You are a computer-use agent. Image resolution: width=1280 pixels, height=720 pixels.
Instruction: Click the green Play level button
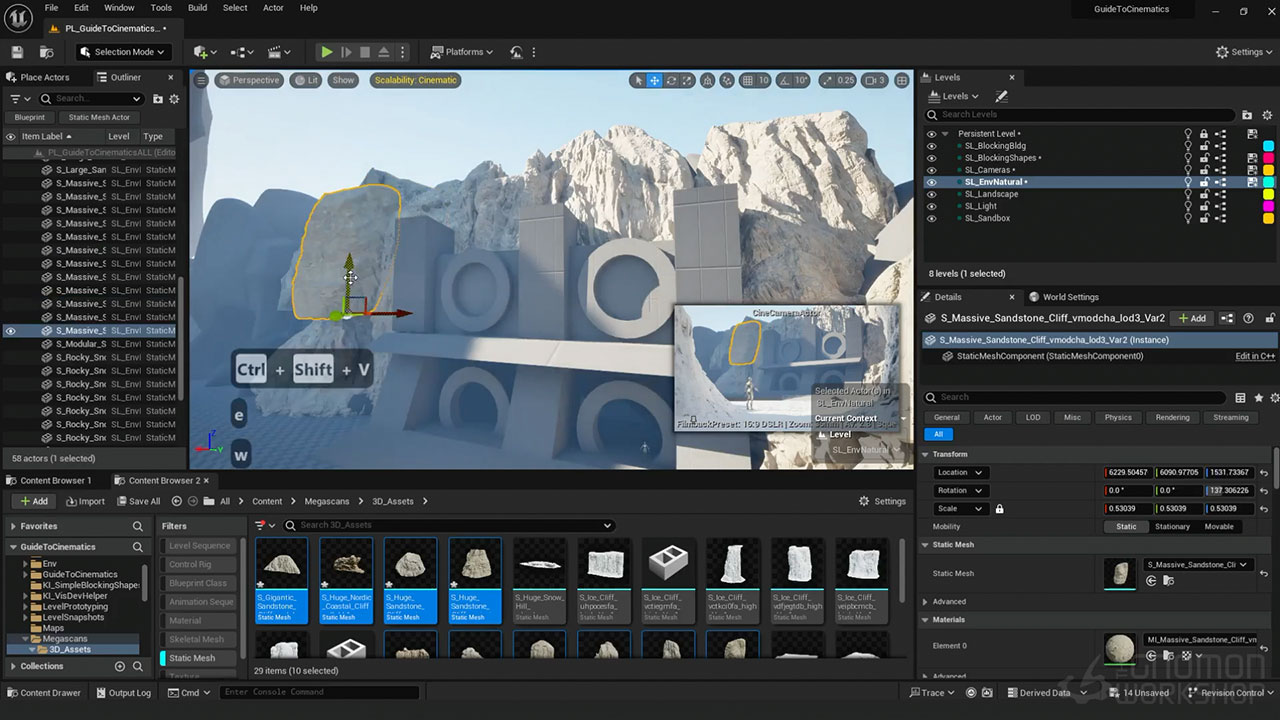[326, 52]
